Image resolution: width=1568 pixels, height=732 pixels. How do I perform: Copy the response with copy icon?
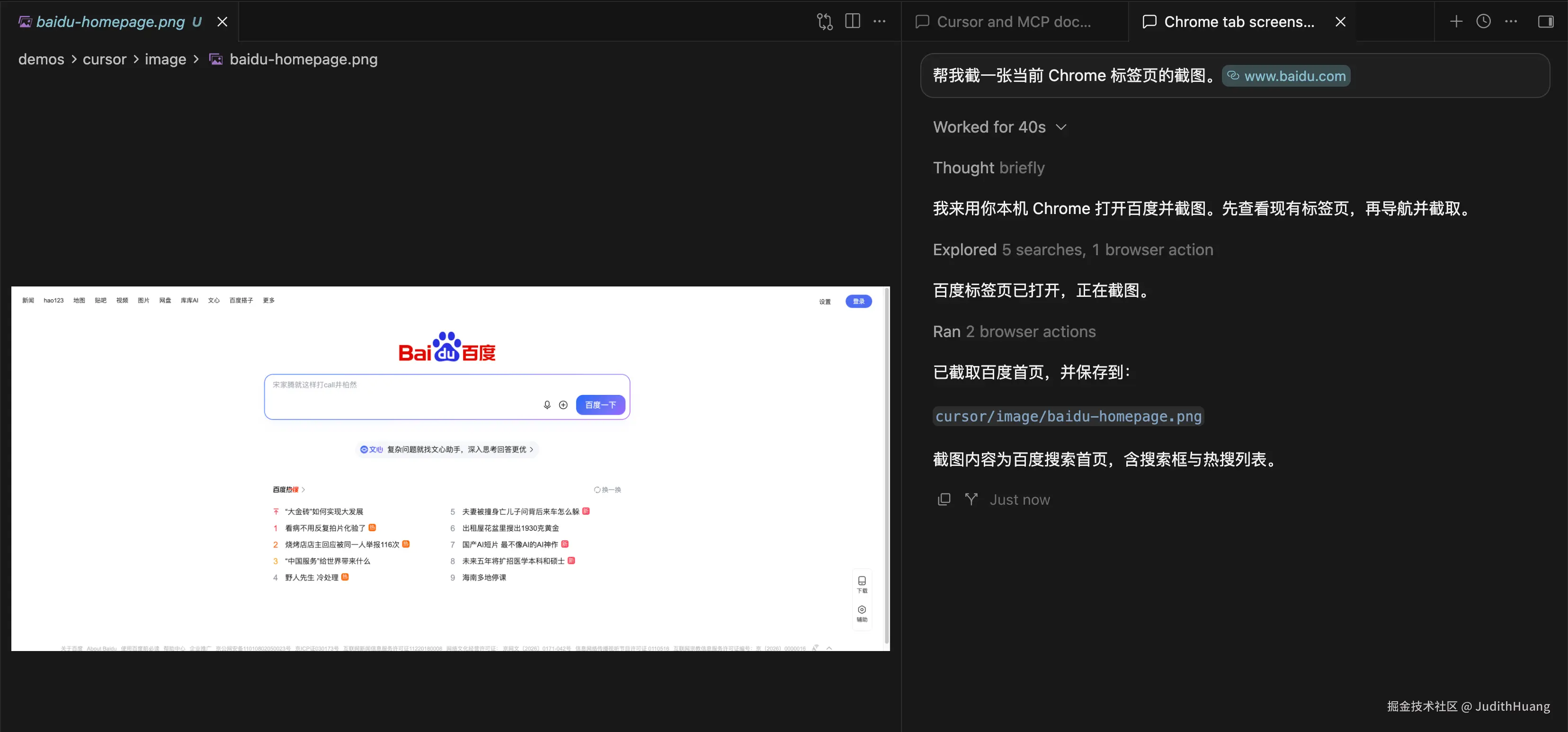click(x=944, y=500)
